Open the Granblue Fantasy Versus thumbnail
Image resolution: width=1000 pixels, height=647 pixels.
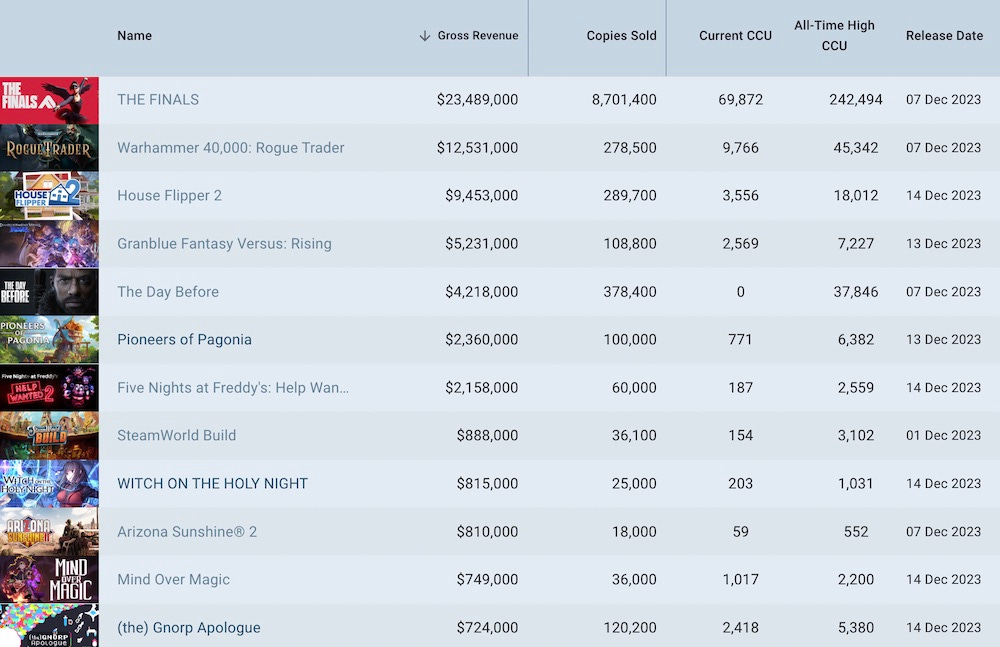tap(49, 244)
